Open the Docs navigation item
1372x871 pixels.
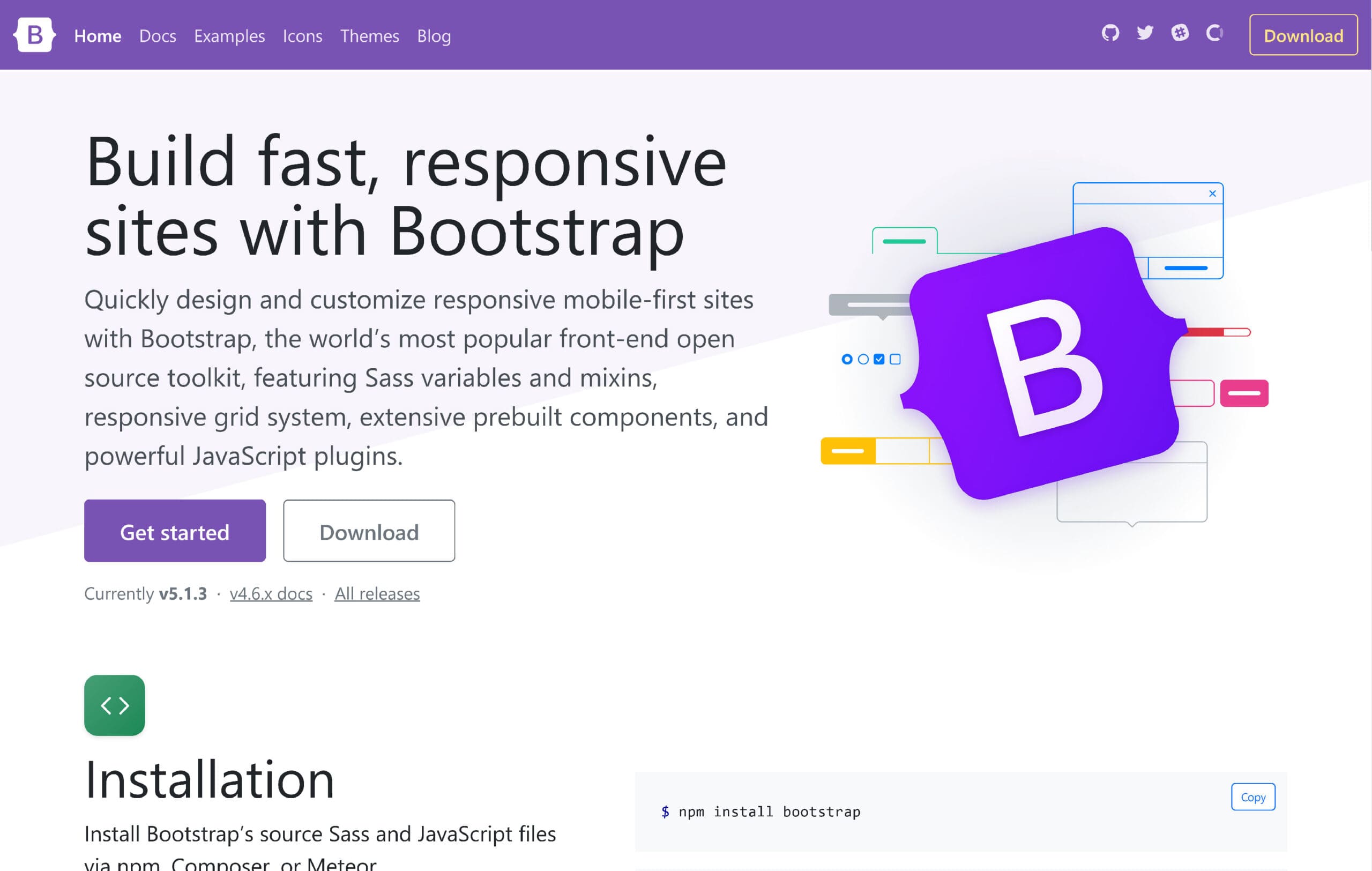[x=157, y=36]
